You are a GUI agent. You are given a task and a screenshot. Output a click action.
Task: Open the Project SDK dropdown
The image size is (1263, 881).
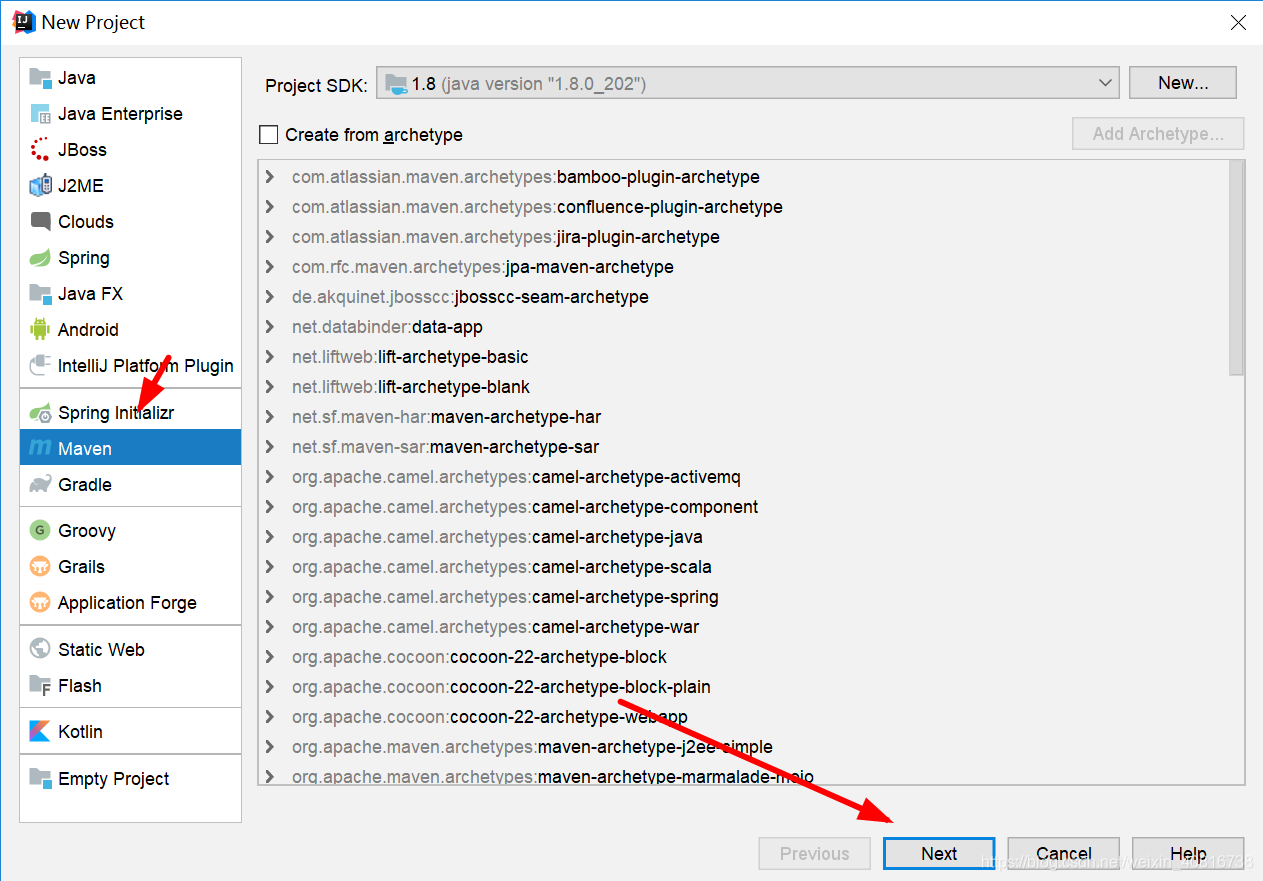coord(747,83)
